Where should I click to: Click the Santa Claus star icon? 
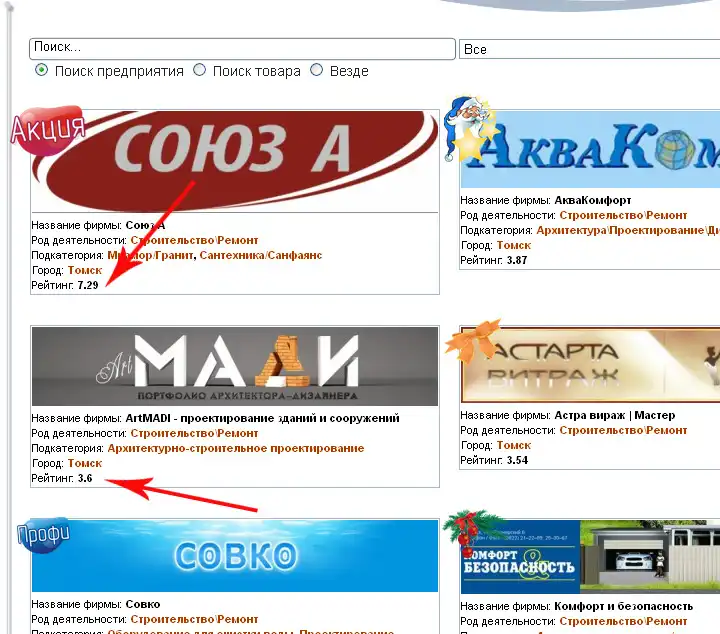click(x=473, y=128)
